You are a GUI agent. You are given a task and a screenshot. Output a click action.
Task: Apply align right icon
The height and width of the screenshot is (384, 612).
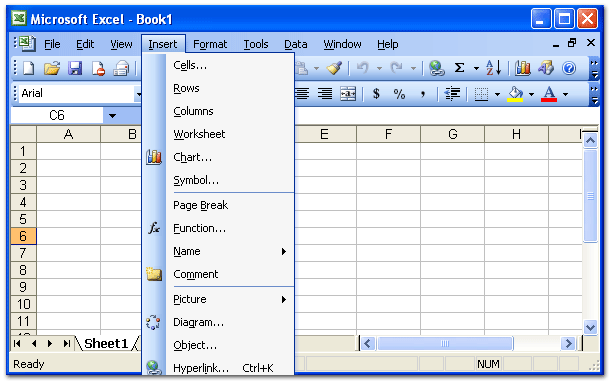pyautogui.click(x=325, y=94)
